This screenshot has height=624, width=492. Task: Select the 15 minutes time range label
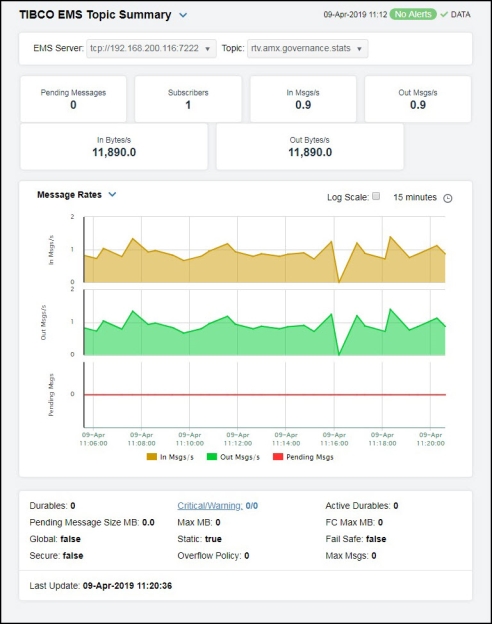coord(415,197)
